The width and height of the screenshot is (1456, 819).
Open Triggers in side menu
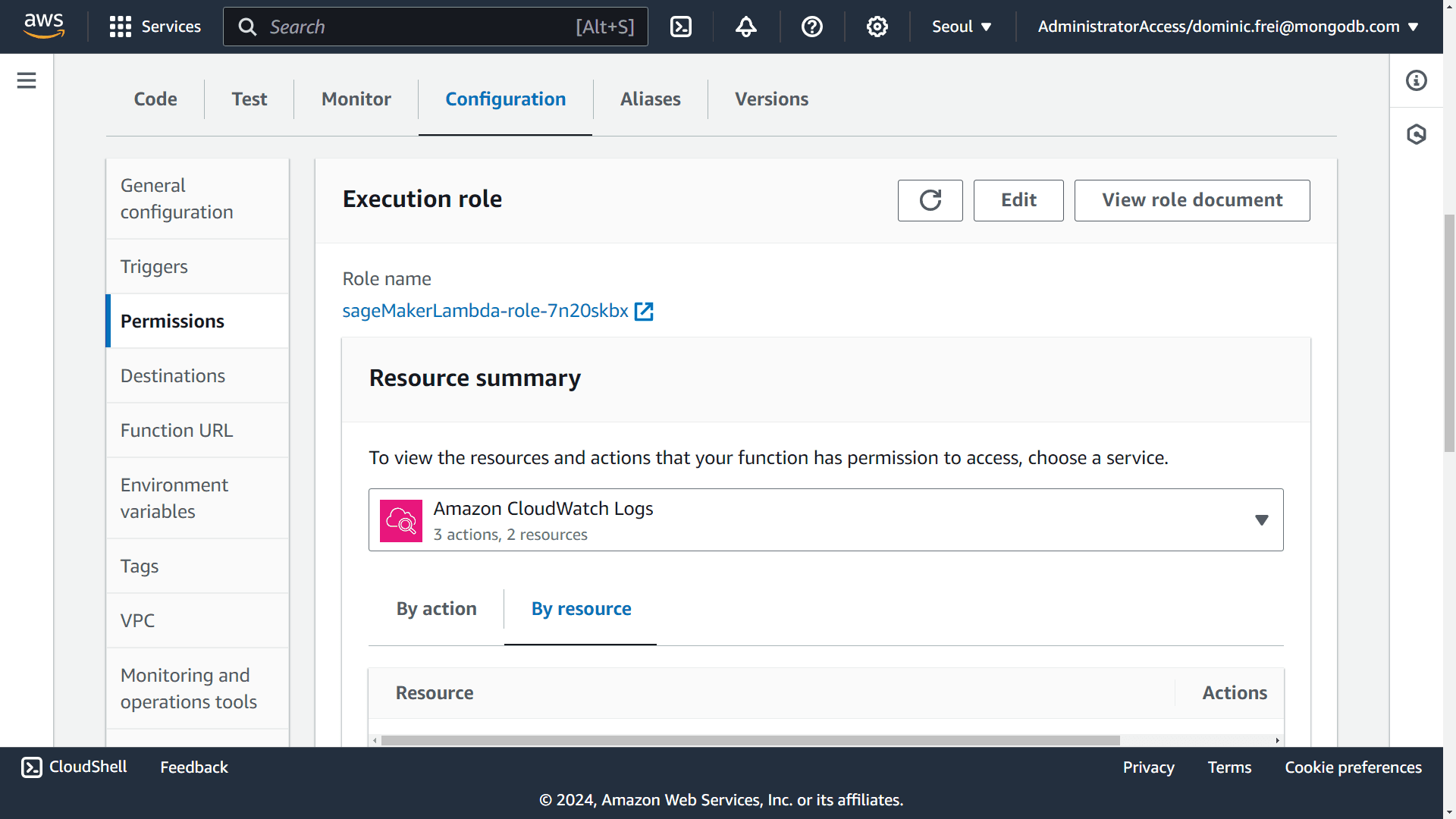(x=197, y=267)
